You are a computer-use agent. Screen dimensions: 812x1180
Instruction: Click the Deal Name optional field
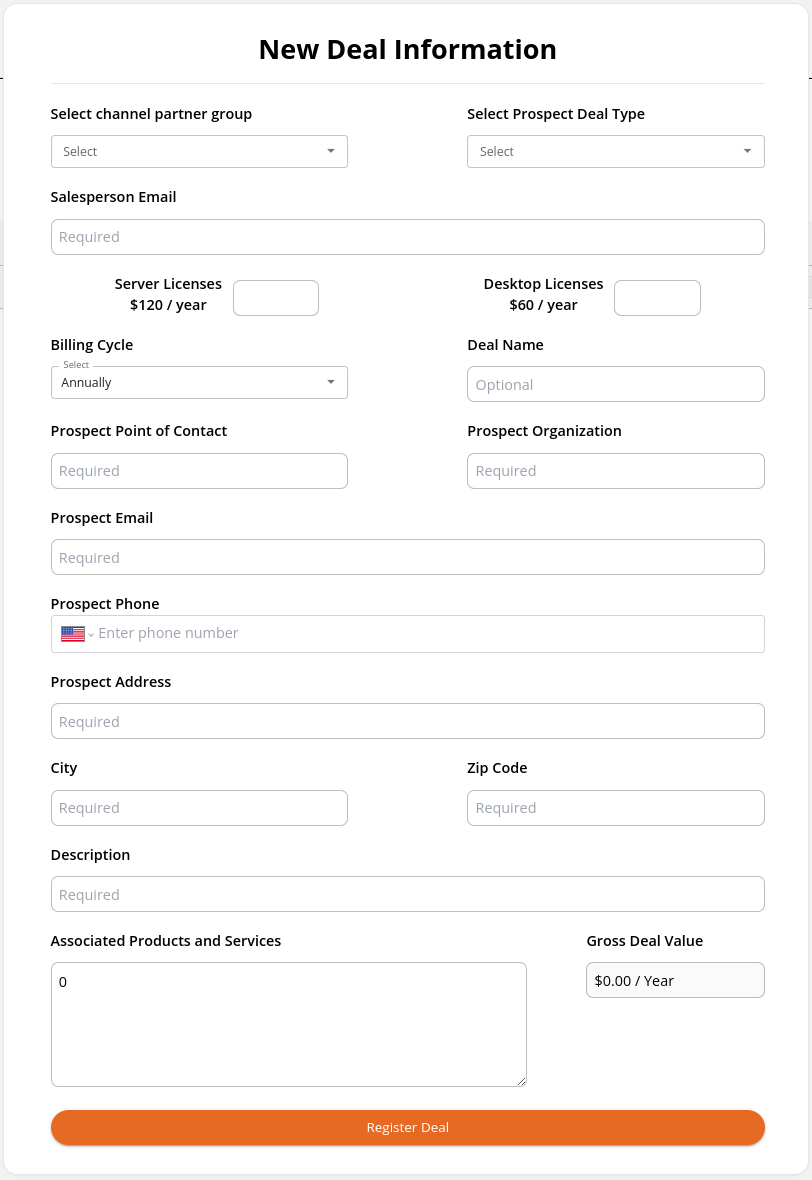[x=616, y=385]
